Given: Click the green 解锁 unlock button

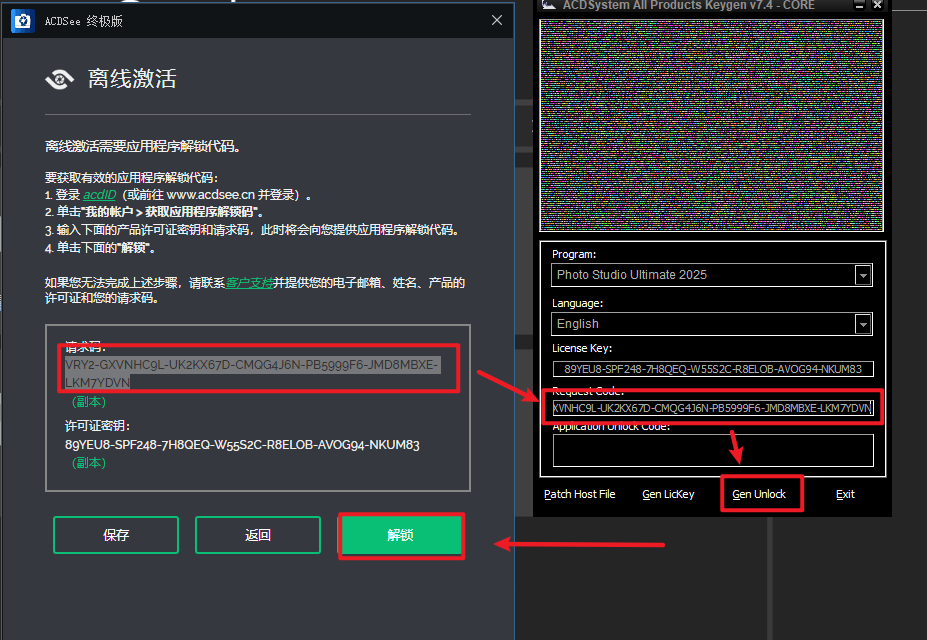Looking at the screenshot, I should [x=401, y=535].
